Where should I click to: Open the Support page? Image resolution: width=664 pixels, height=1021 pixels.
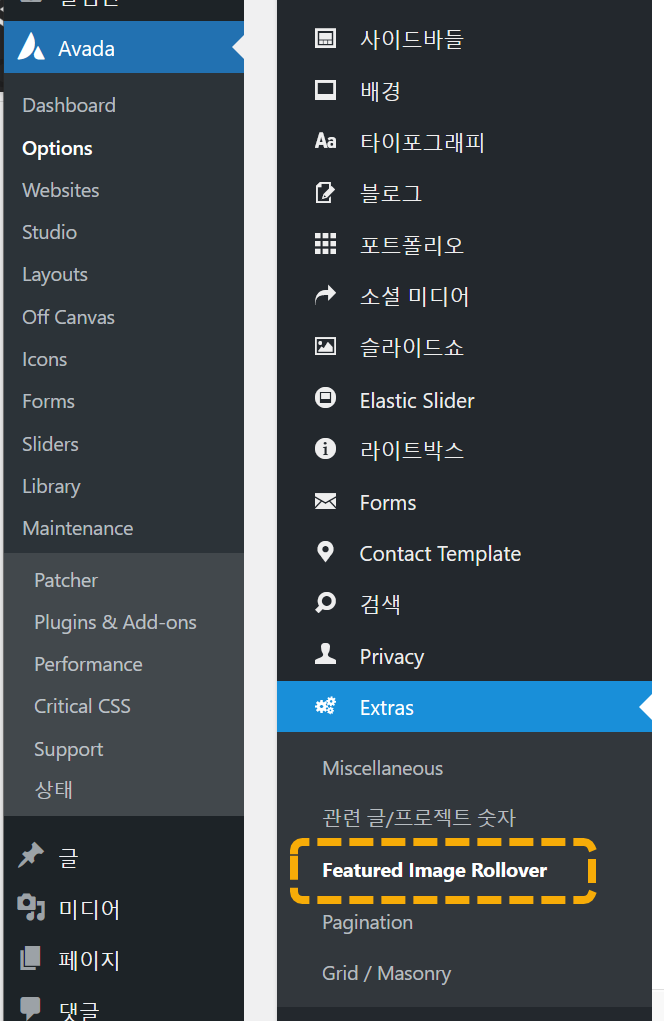click(x=68, y=749)
